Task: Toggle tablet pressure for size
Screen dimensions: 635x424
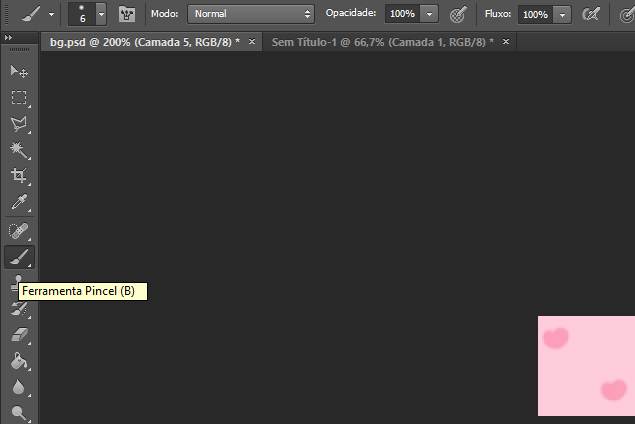Action: click(x=627, y=15)
